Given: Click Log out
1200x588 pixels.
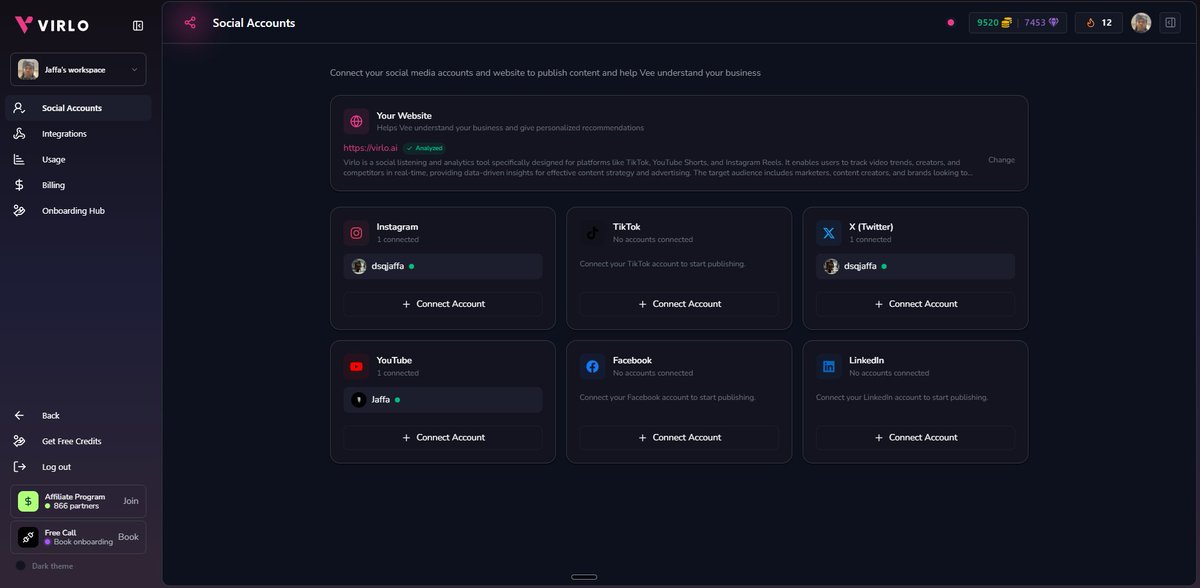Looking at the screenshot, I should [78, 467].
